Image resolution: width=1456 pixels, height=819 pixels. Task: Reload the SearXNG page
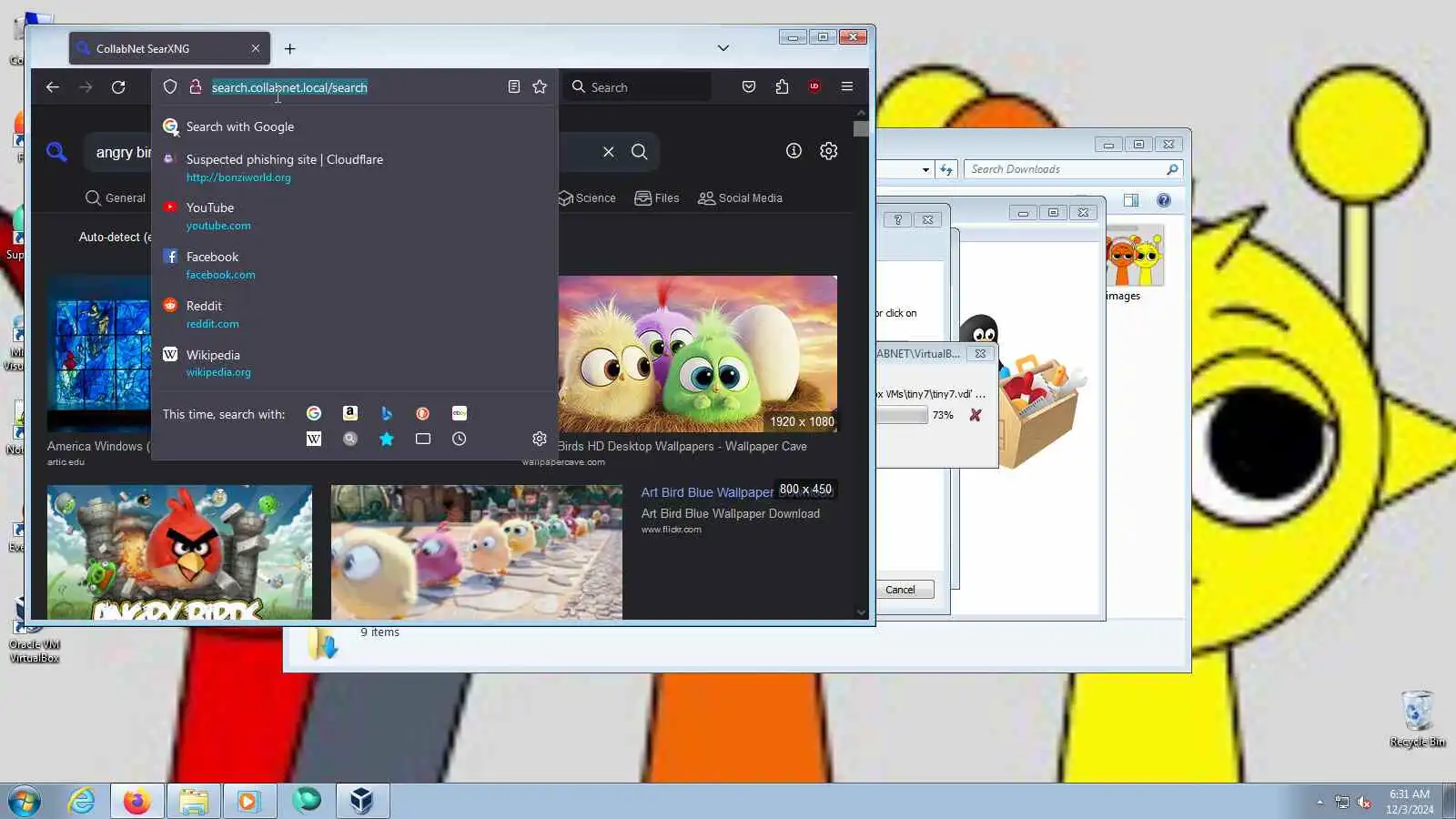[118, 87]
